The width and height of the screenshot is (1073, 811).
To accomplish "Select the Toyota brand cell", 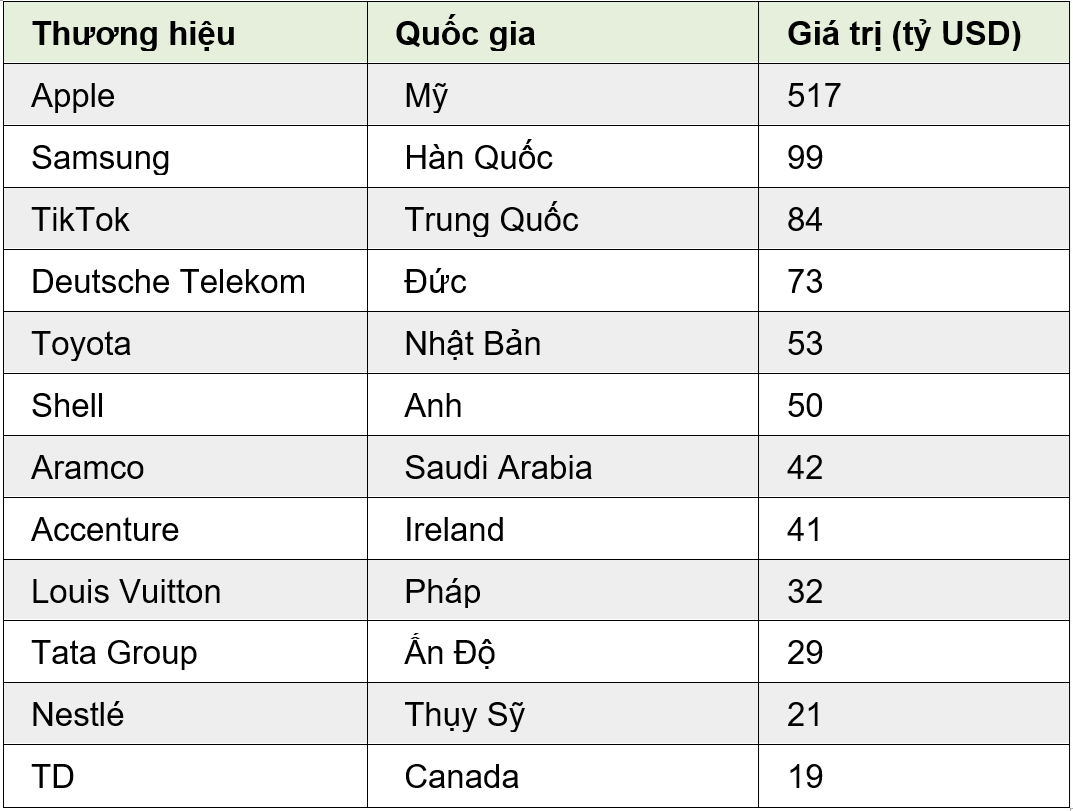I will [x=81, y=344].
